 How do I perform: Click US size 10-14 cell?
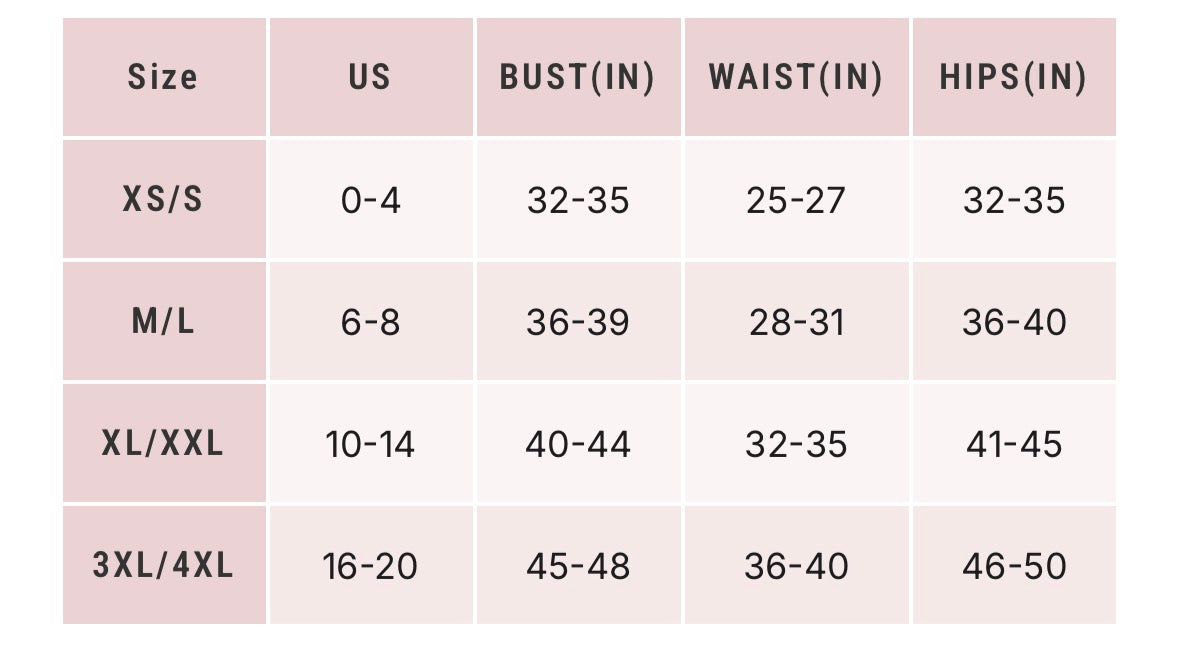[370, 444]
